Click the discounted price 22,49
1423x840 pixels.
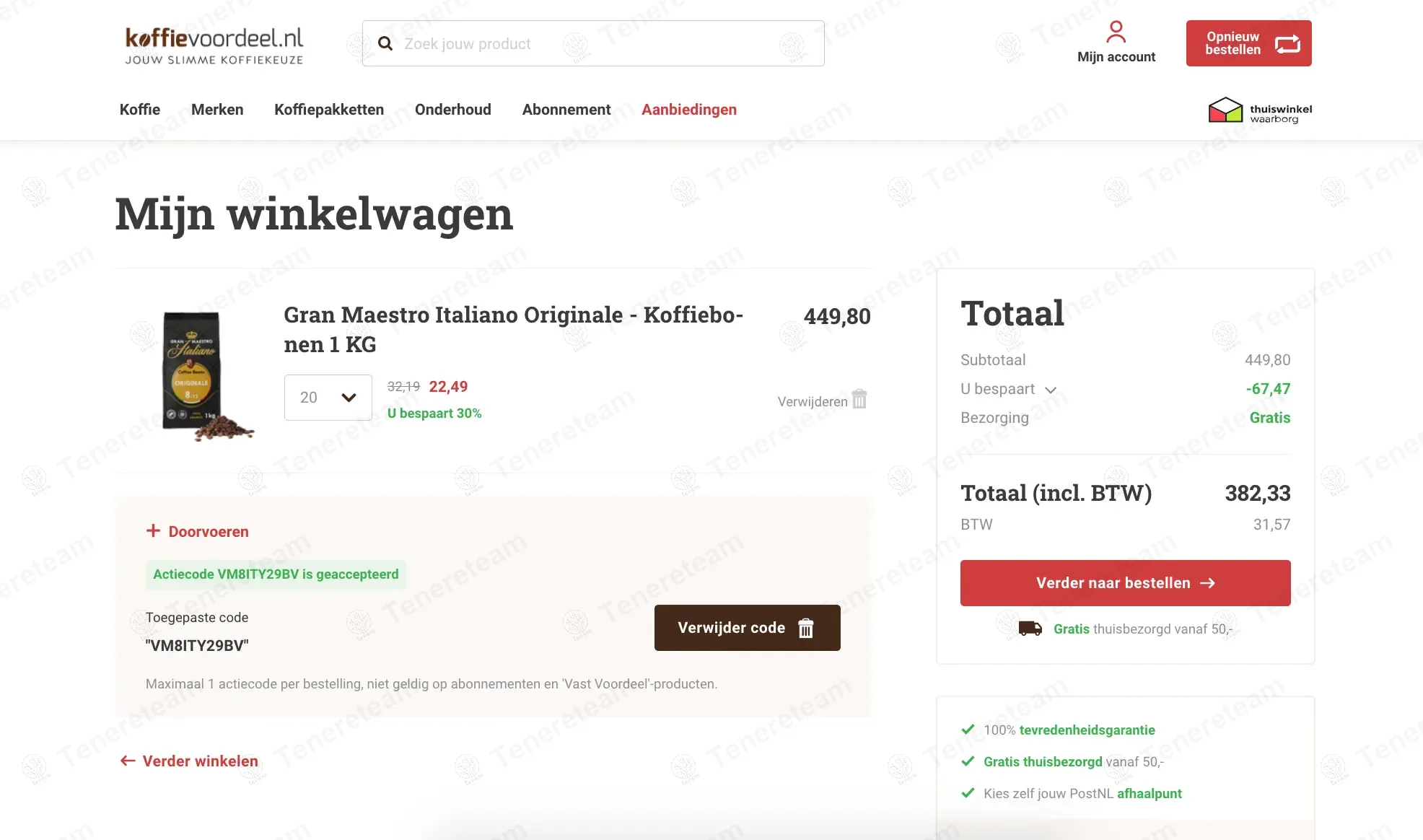[x=448, y=387]
